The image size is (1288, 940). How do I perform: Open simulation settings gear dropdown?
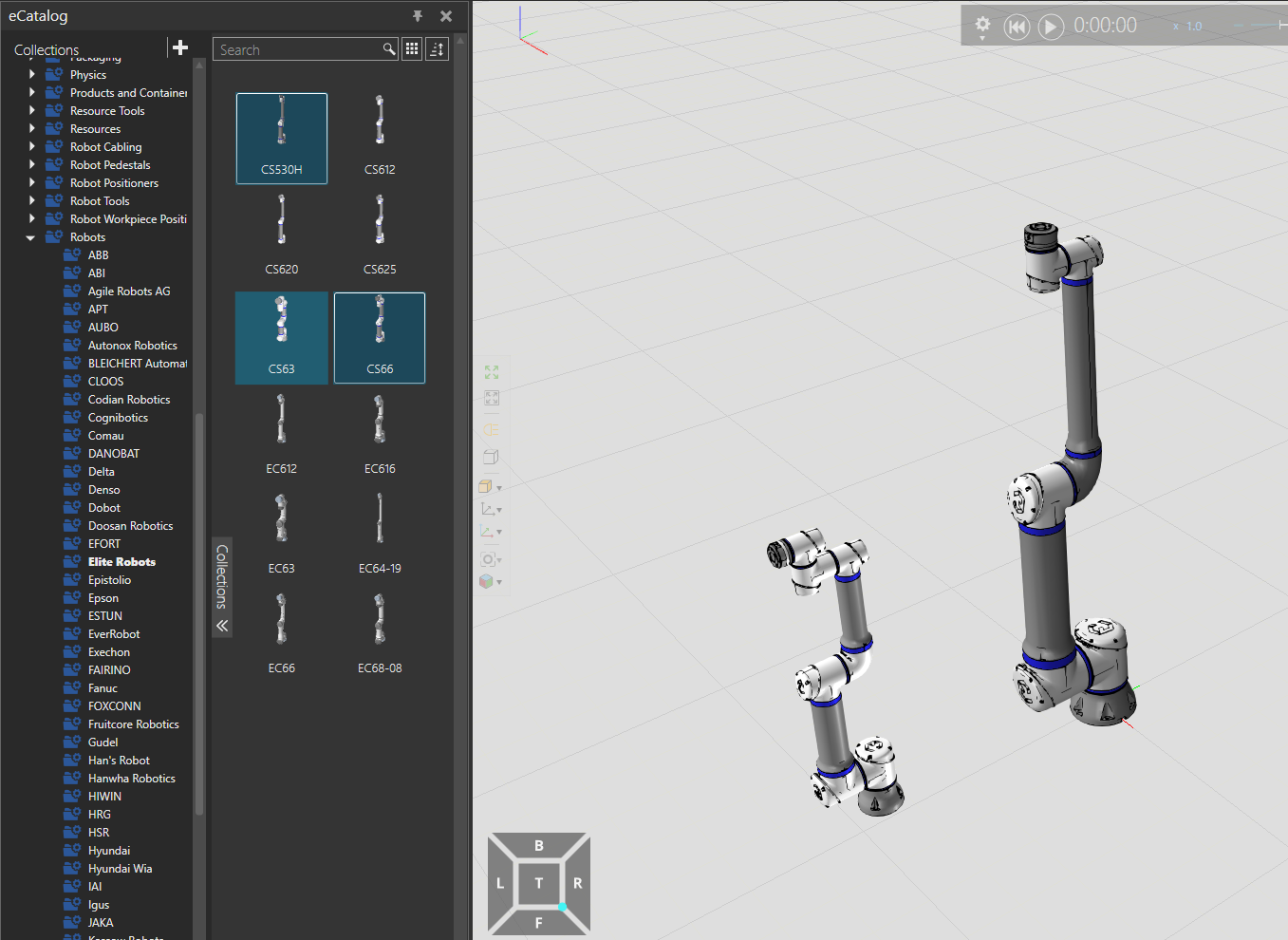click(x=982, y=26)
